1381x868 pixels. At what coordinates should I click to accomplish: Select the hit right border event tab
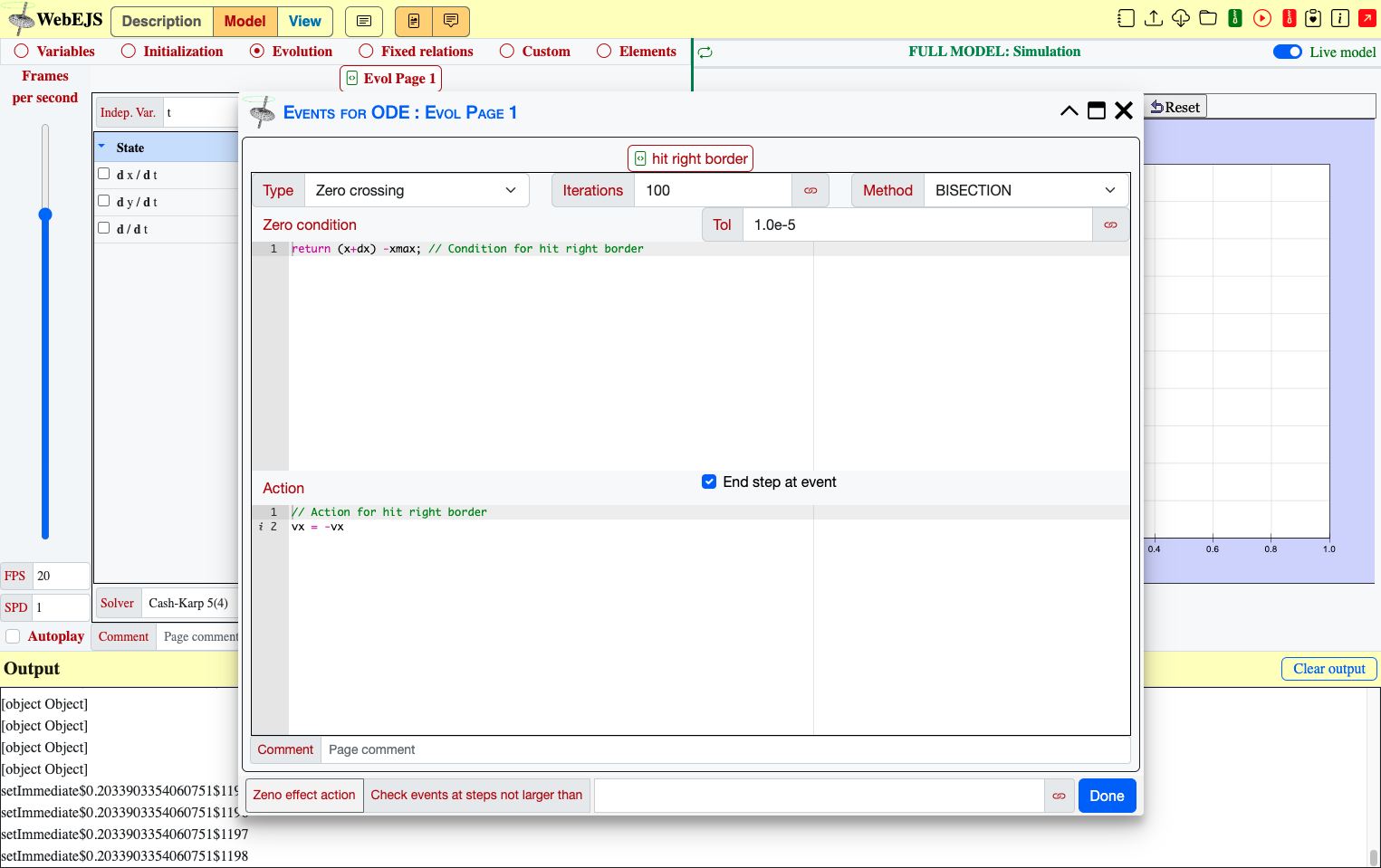click(x=690, y=158)
